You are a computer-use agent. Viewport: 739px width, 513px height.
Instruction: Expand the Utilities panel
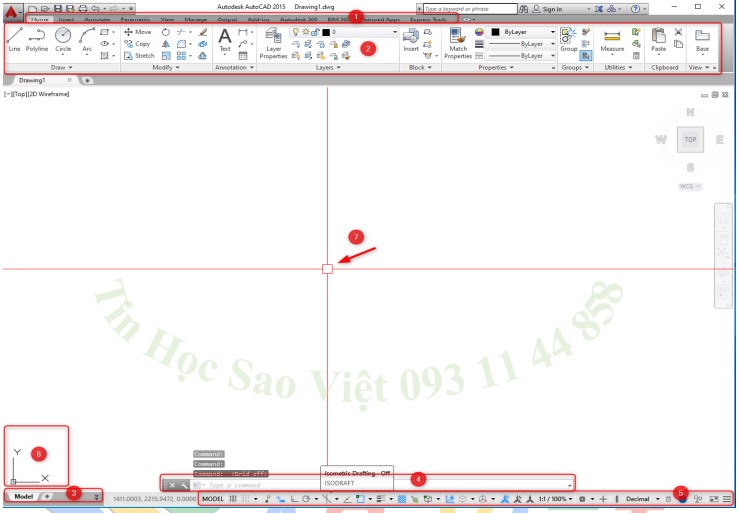tap(618, 67)
